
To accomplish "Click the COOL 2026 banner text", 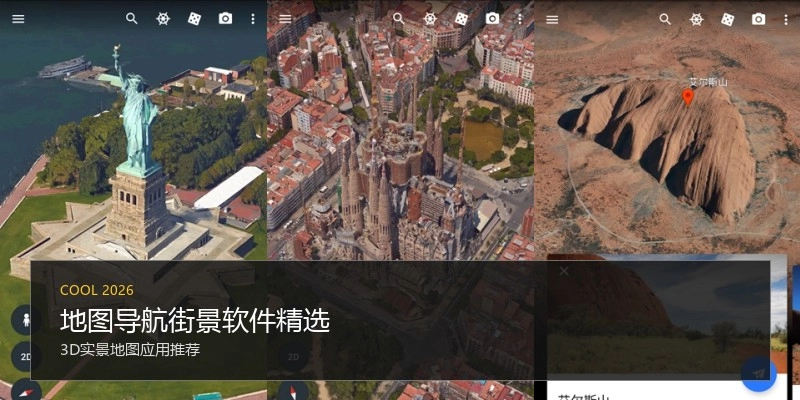I will 97,290.
